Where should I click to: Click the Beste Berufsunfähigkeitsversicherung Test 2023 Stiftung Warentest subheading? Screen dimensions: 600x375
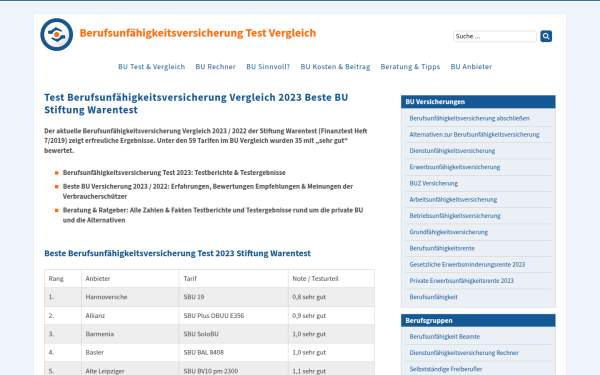tap(178, 253)
